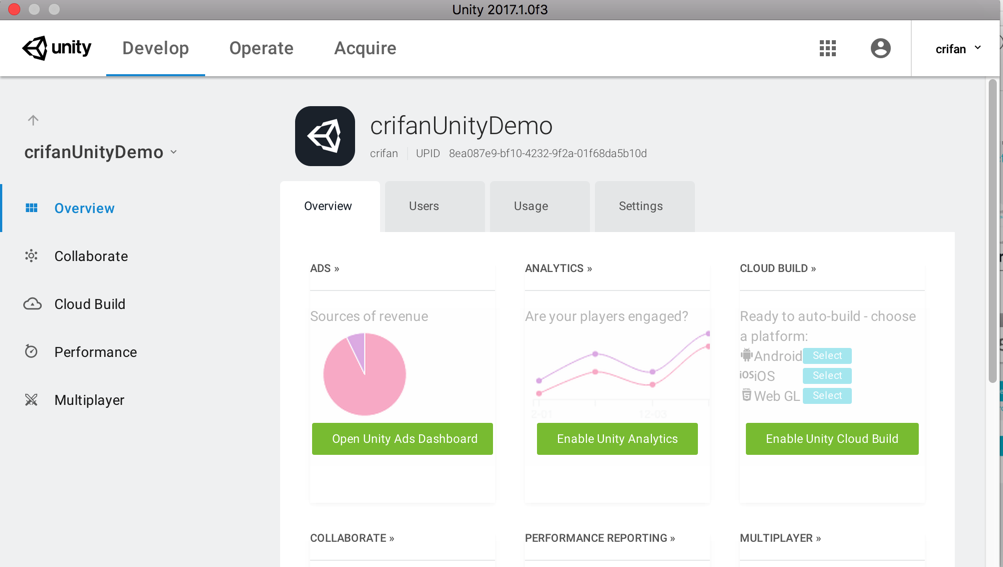Click the Android robot icon
Viewport: 1003px width, 567px height.
[x=746, y=355]
